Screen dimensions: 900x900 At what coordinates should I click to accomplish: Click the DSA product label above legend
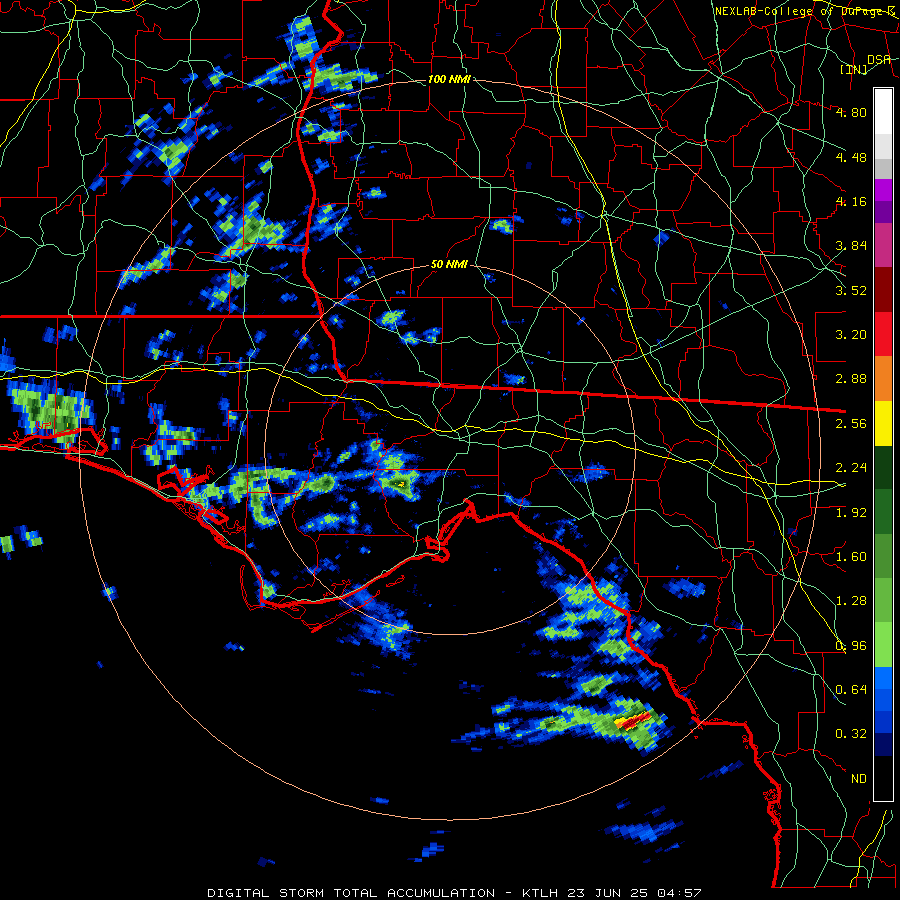[879, 60]
